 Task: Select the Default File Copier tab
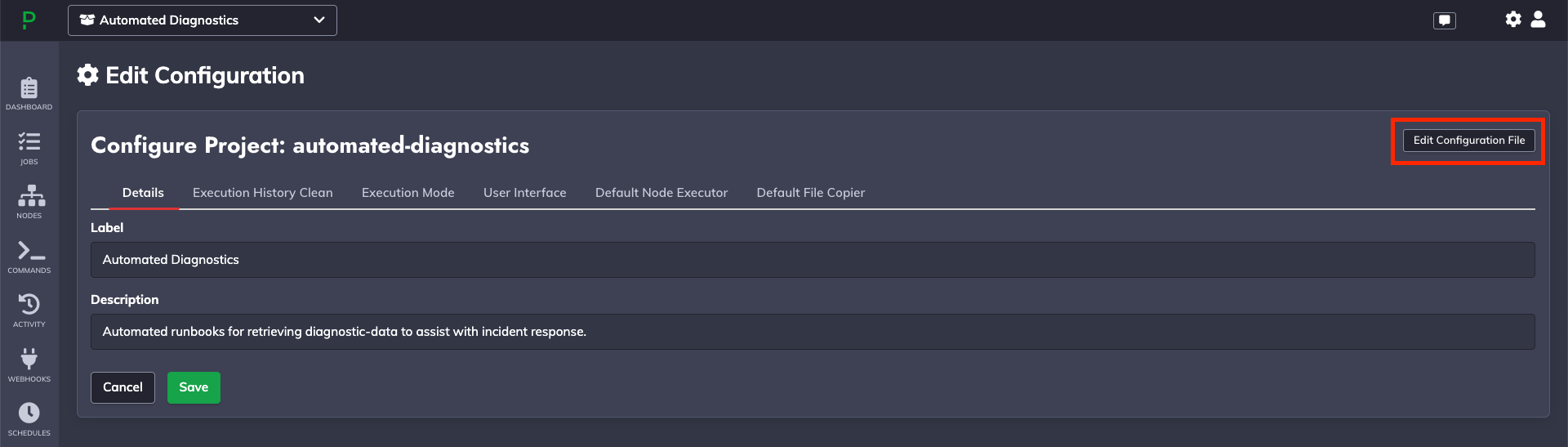[811, 193]
